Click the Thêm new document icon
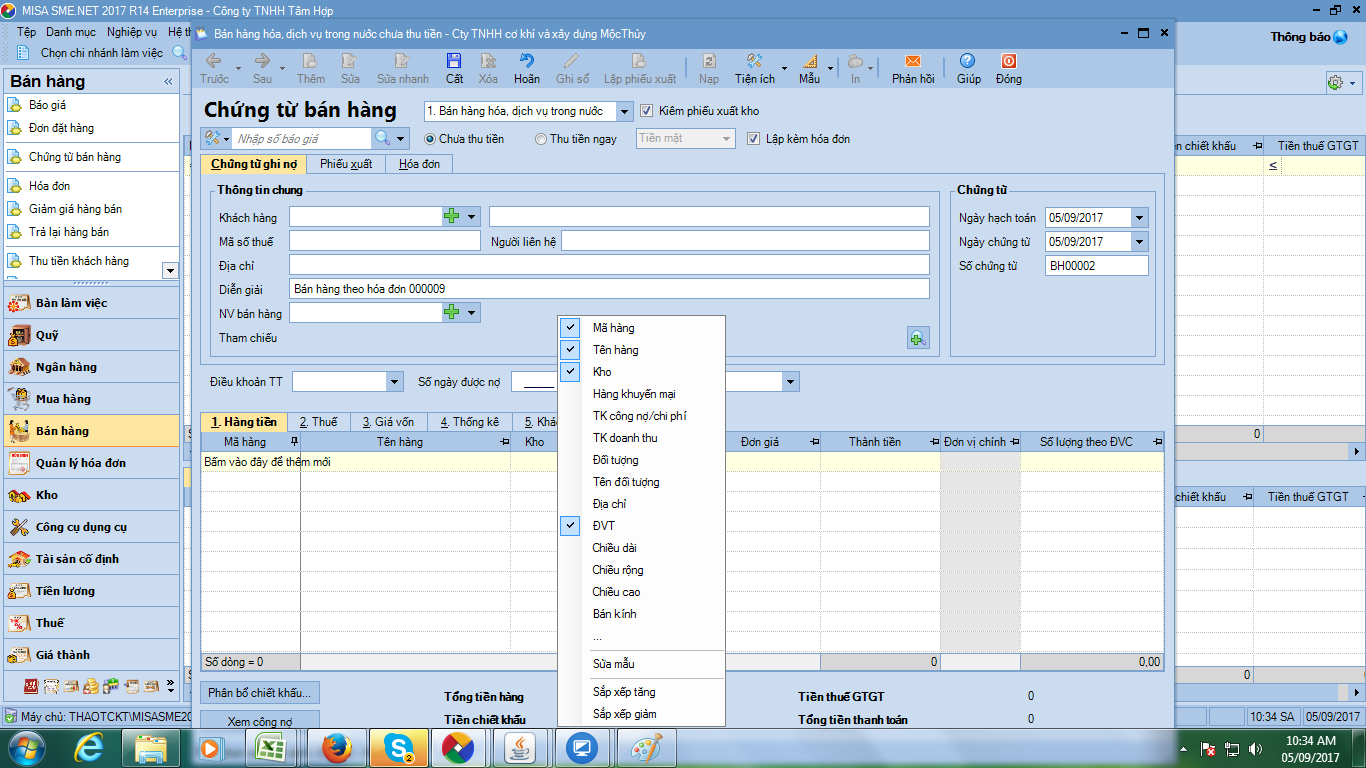Viewport: 1366px width, 768px height. pos(310,61)
